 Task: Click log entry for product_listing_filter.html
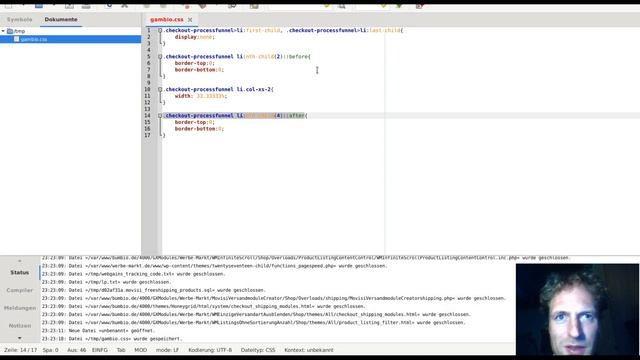click(x=253, y=322)
